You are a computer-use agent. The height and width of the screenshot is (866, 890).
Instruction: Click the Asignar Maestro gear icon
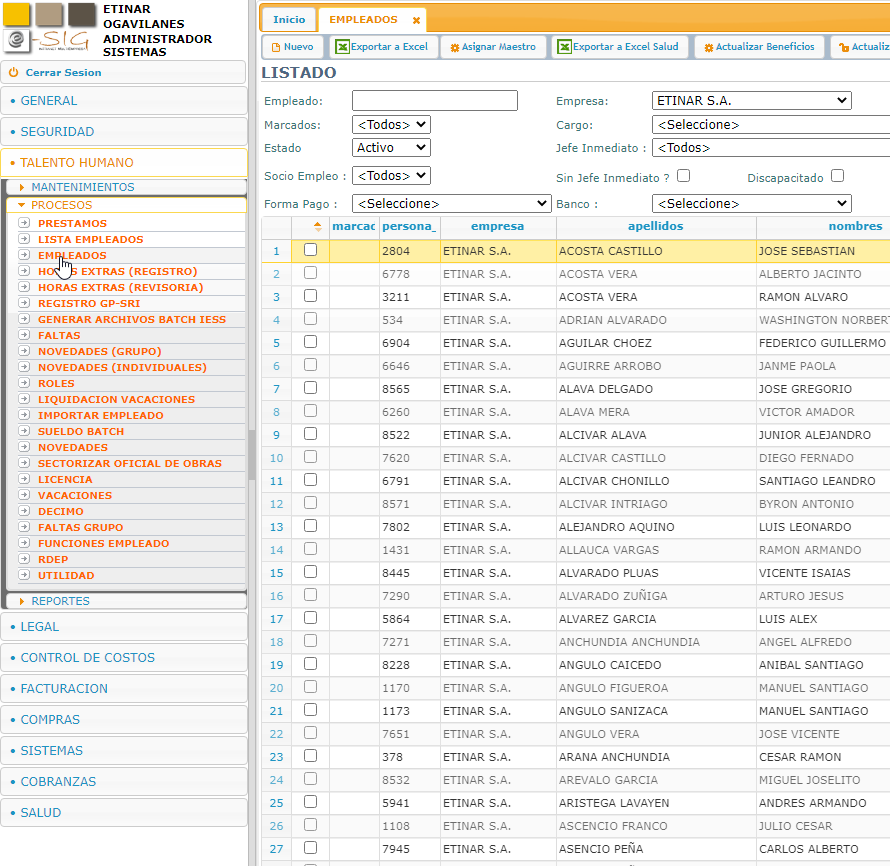click(455, 47)
